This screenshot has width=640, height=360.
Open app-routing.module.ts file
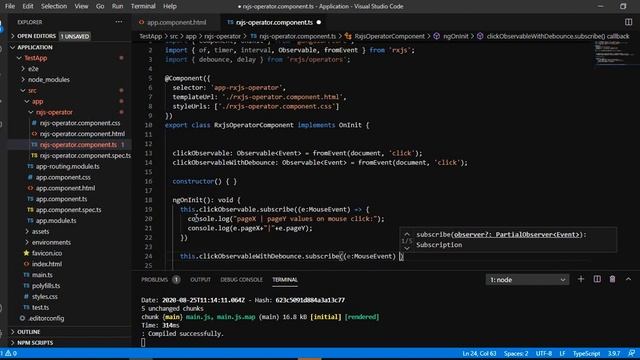(x=67, y=167)
